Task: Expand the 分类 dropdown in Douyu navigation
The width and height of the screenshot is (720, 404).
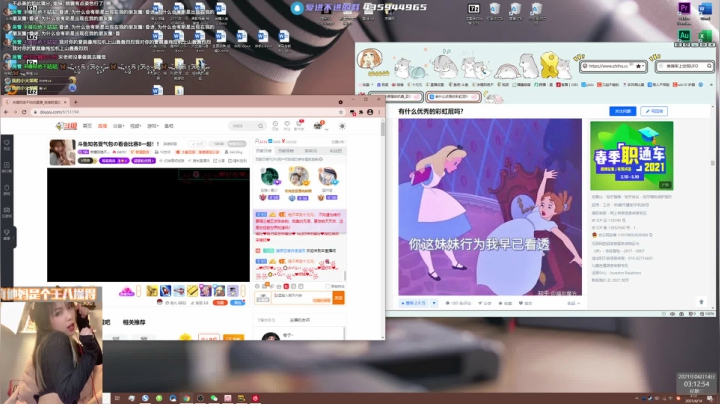Action: (118, 126)
